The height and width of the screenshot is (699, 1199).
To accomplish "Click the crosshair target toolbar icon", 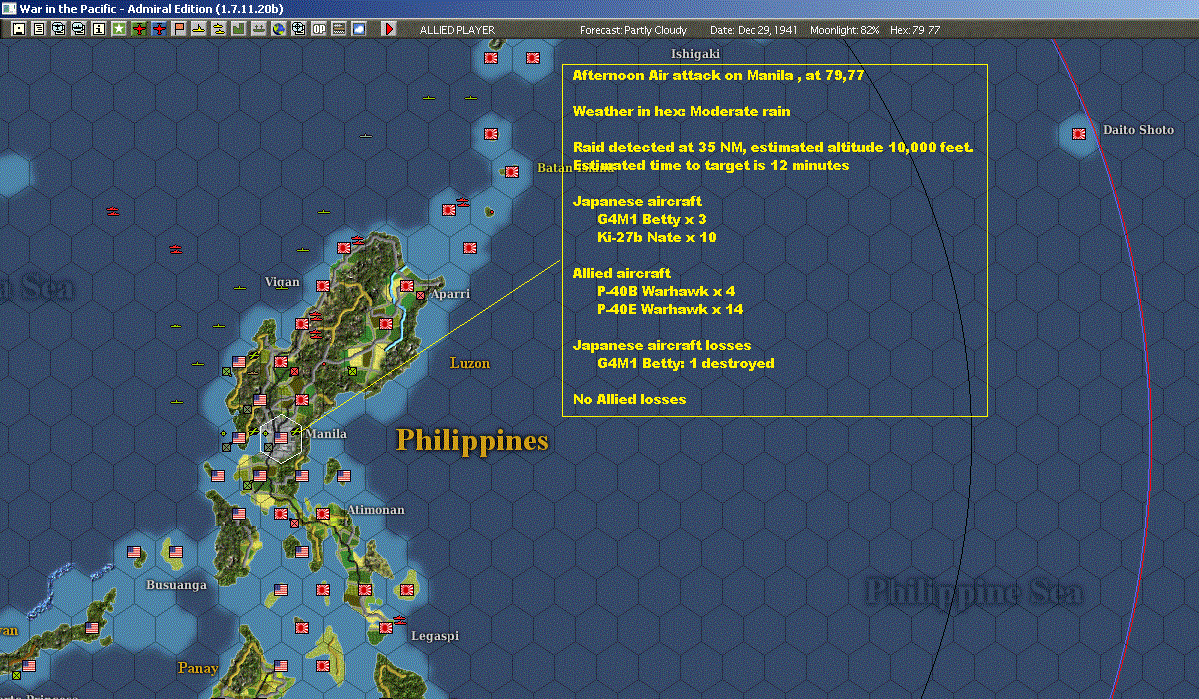I will [x=298, y=29].
